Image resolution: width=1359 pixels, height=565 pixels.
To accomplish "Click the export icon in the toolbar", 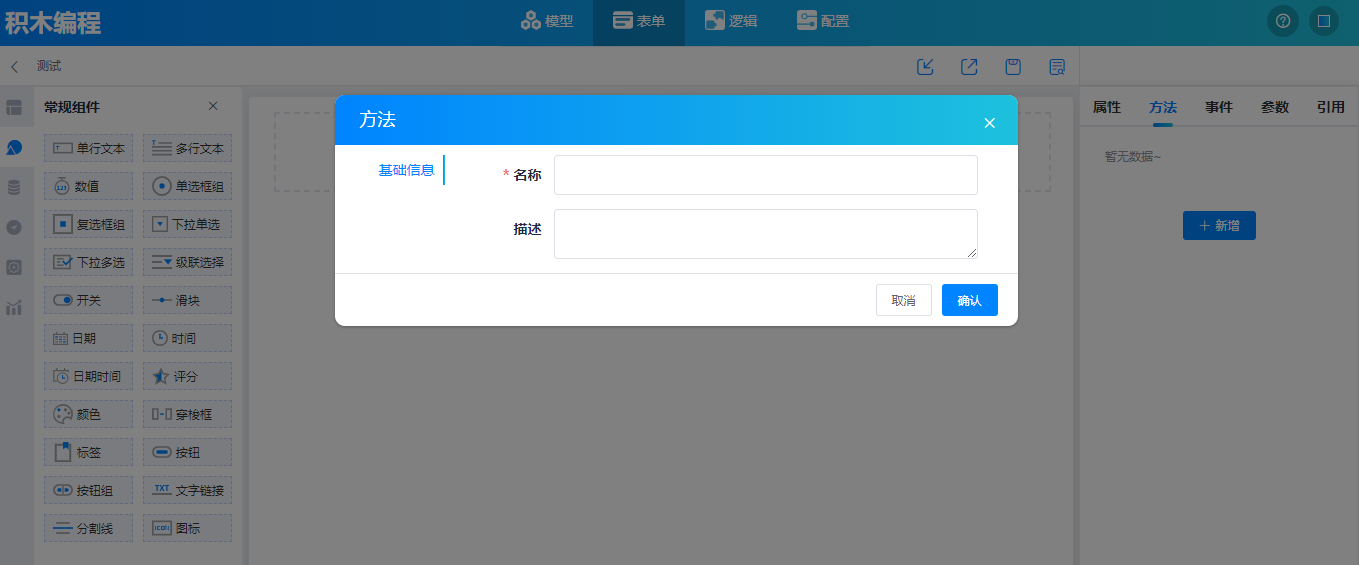I will pos(969,67).
